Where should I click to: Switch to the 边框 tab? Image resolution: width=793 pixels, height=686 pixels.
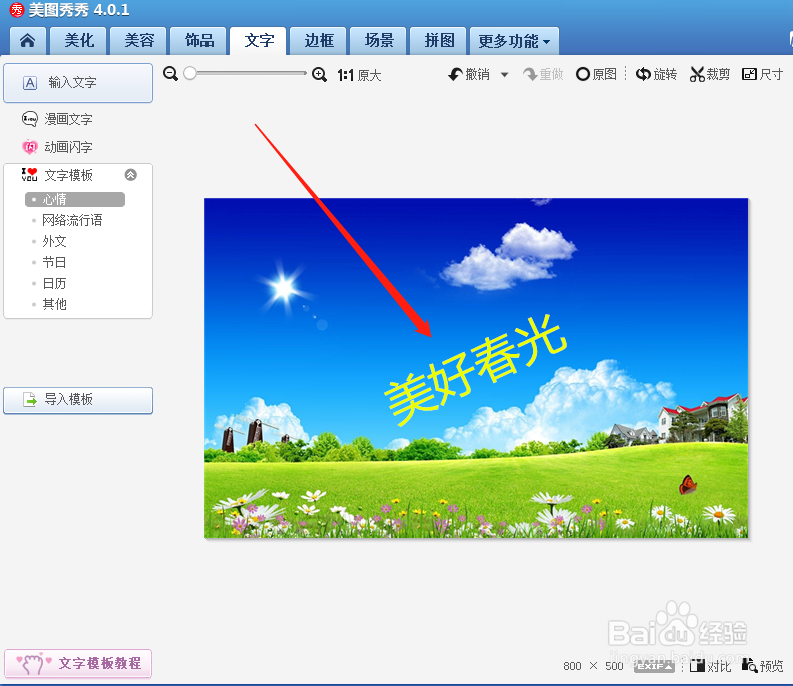[319, 40]
